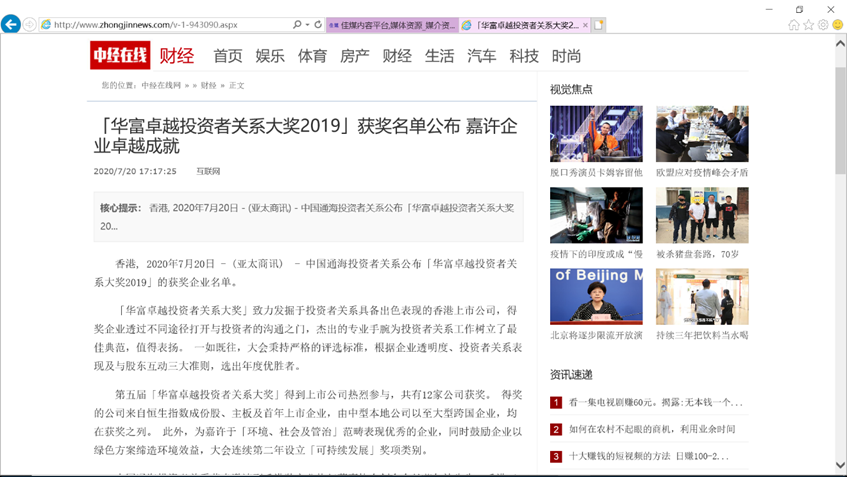Open news item 如何在农村不起眼的商机
Screen dimensions: 847x477
(x=652, y=429)
